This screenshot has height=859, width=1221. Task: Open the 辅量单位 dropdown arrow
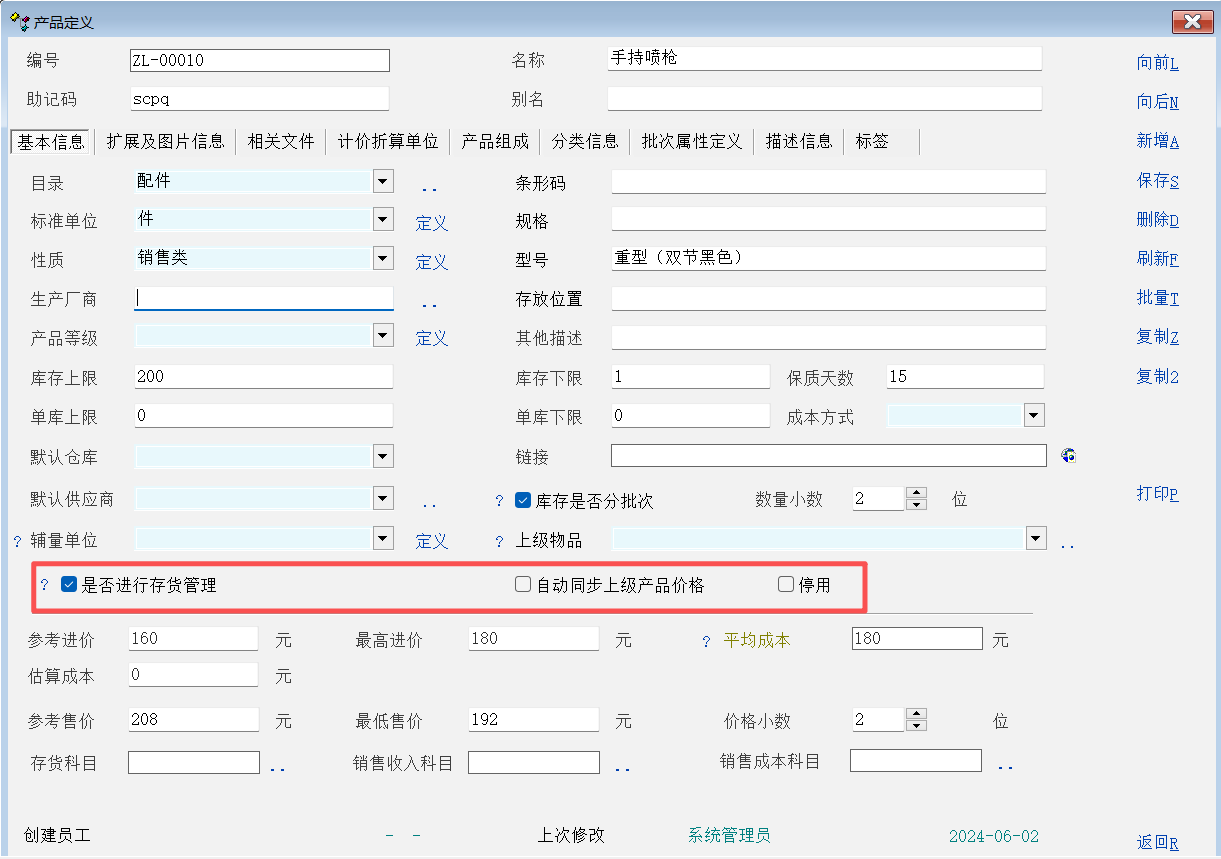(382, 538)
